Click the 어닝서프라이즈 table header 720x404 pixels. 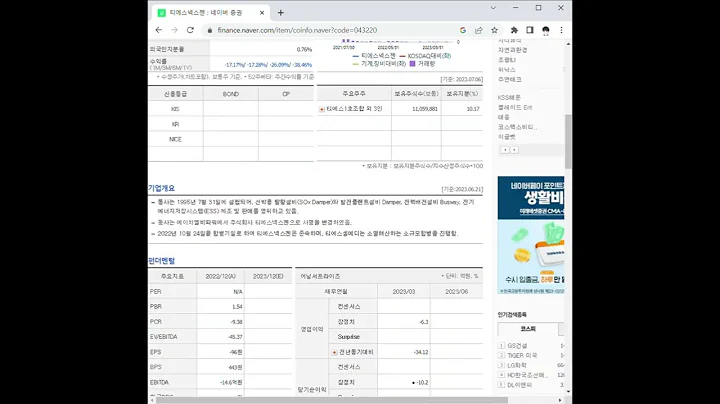pos(320,276)
